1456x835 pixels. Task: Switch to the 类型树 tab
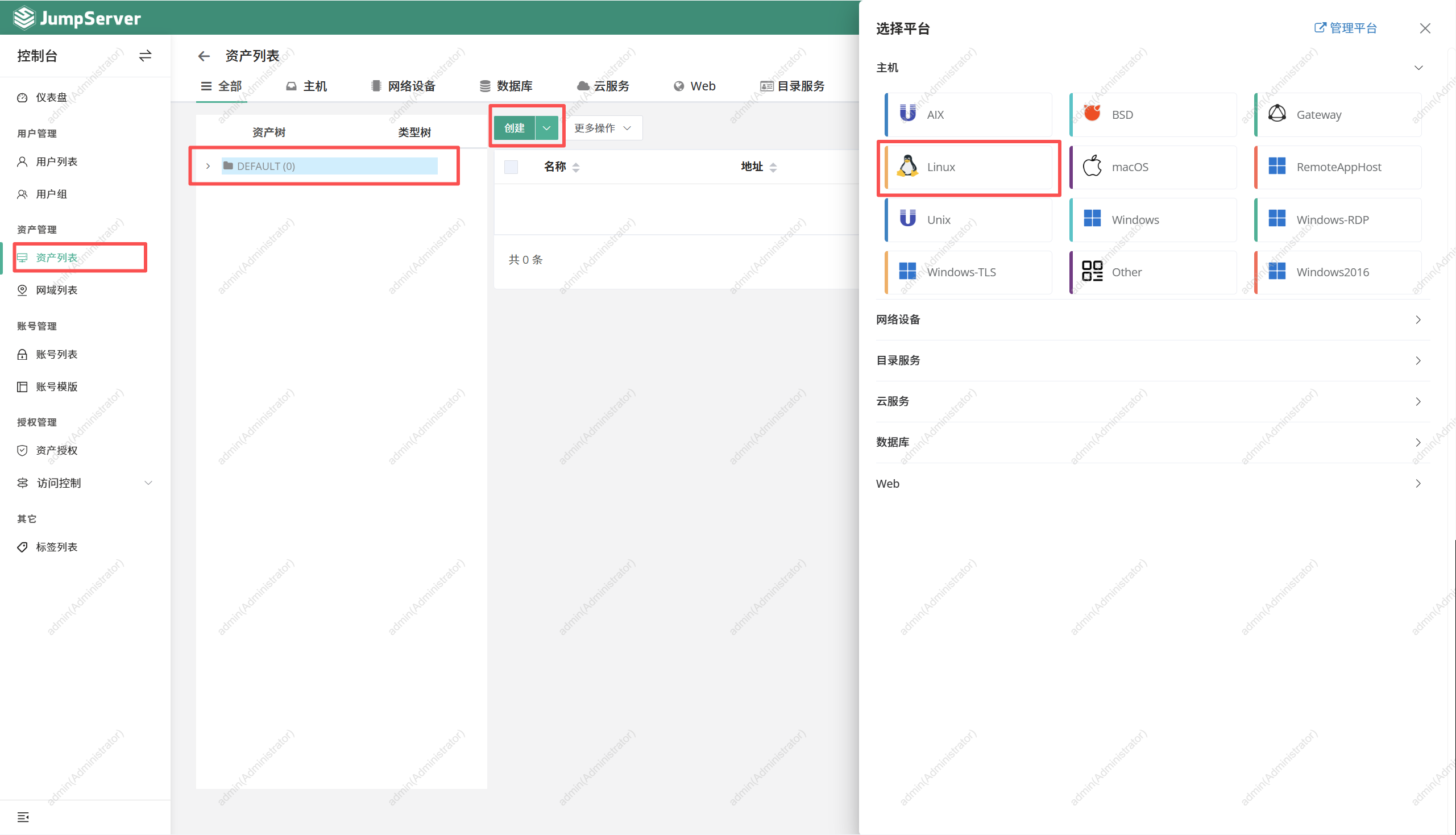(x=414, y=132)
